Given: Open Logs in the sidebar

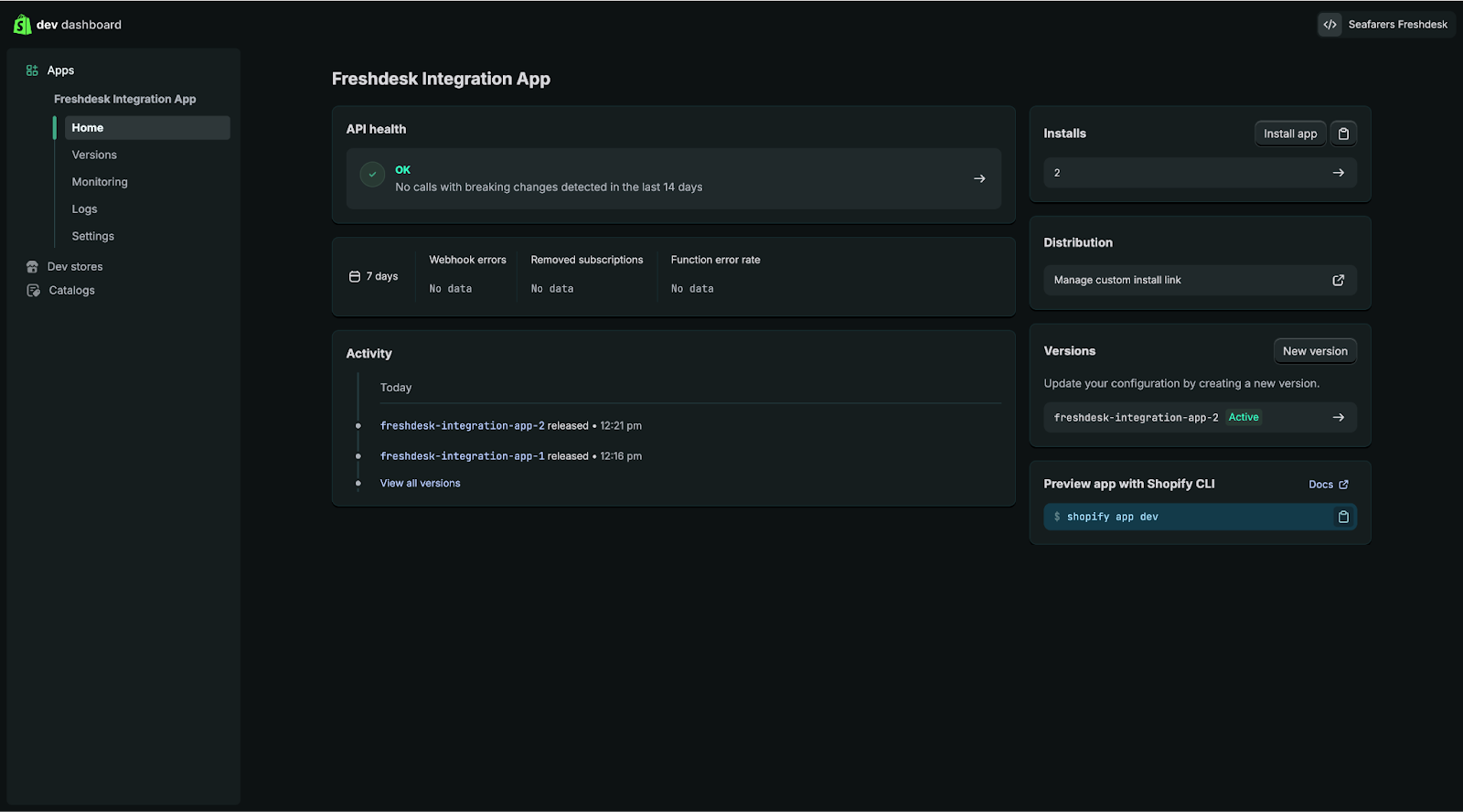Looking at the screenshot, I should click(84, 209).
